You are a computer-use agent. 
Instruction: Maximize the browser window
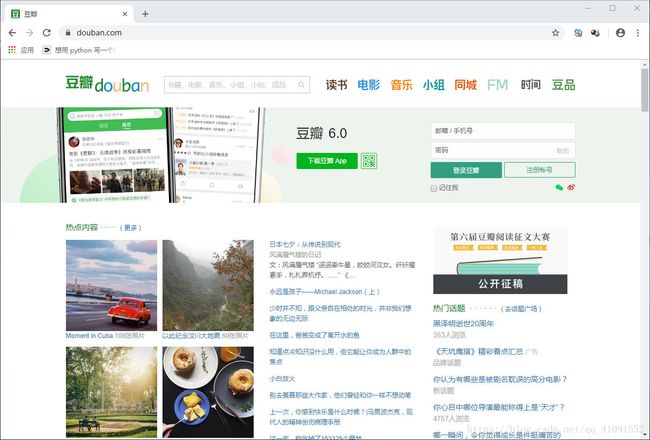tap(612, 8)
